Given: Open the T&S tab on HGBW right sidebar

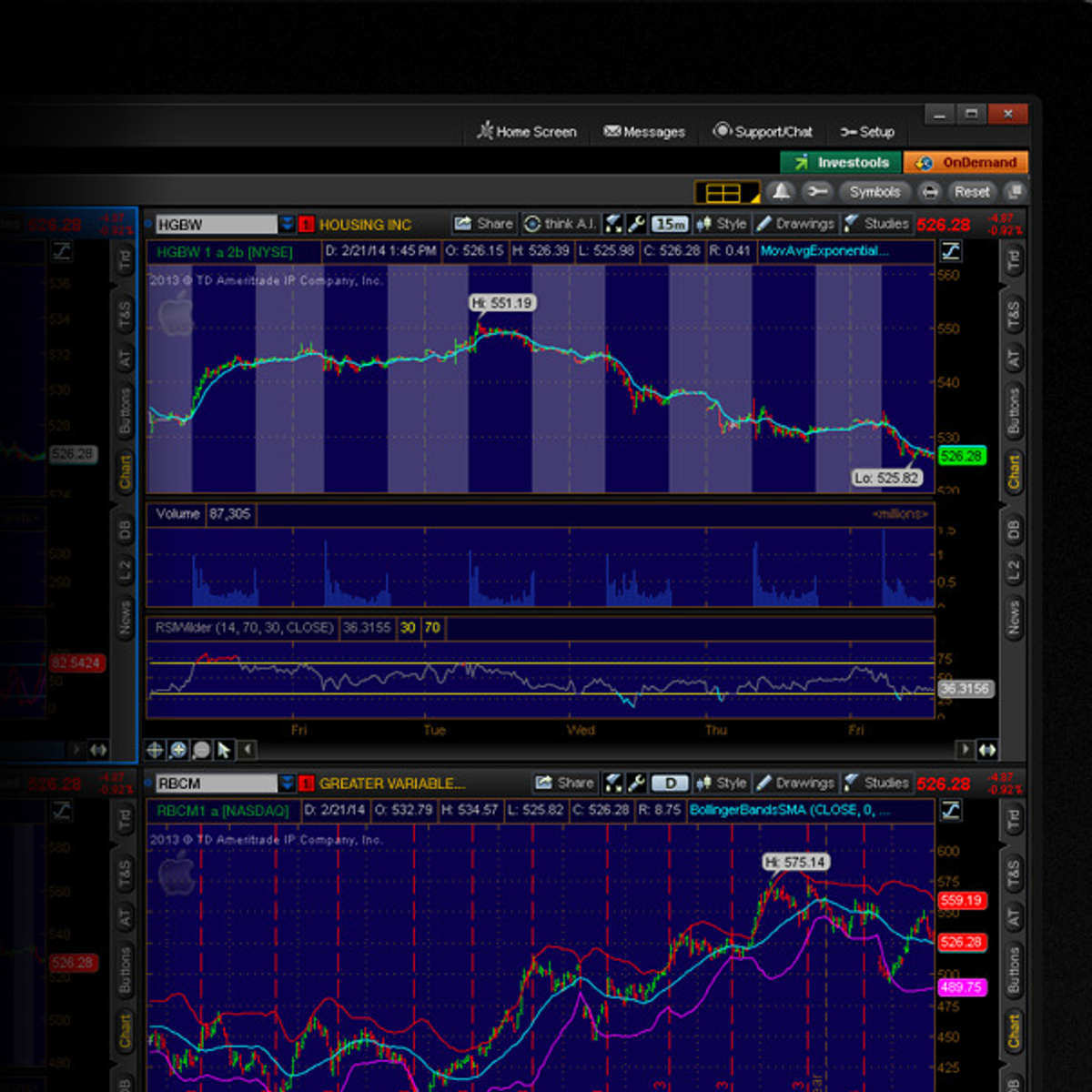Looking at the screenshot, I should (1013, 314).
